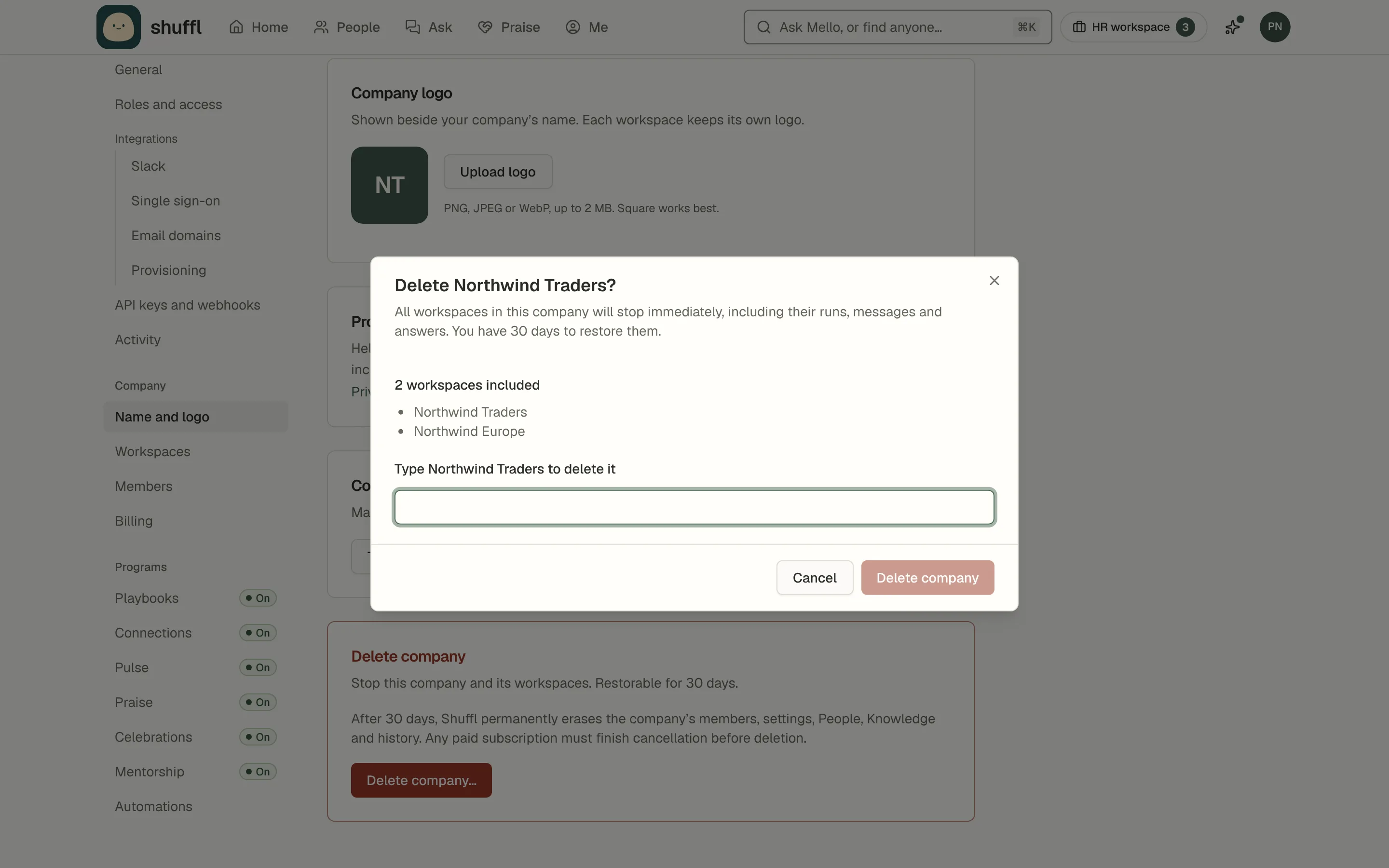1389x868 pixels.
Task: Open the Billing settings page
Action: point(134,521)
